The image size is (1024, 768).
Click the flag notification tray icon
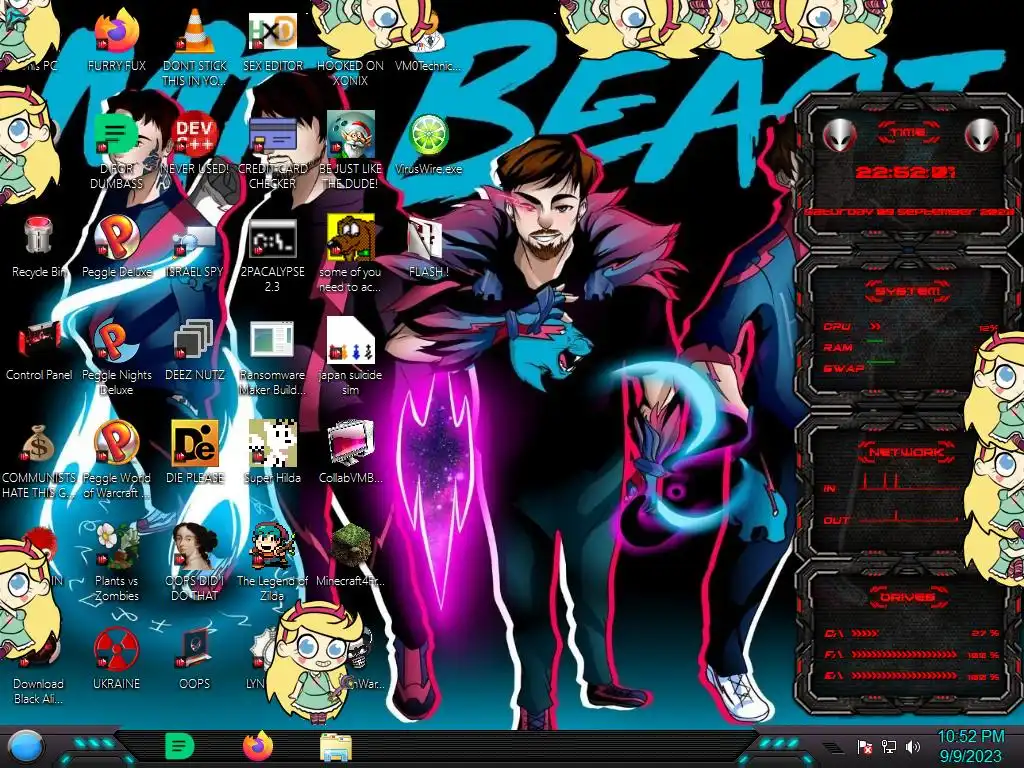tap(865, 746)
